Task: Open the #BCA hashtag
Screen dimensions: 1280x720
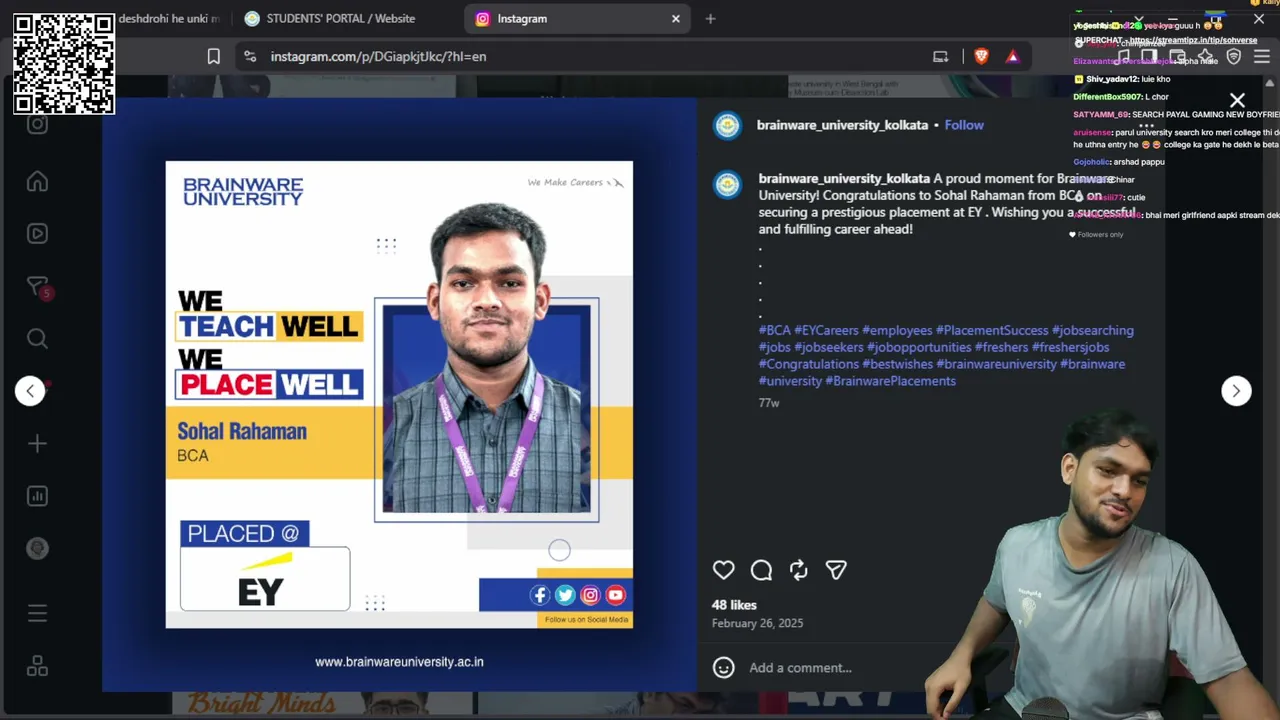Action: (x=775, y=330)
